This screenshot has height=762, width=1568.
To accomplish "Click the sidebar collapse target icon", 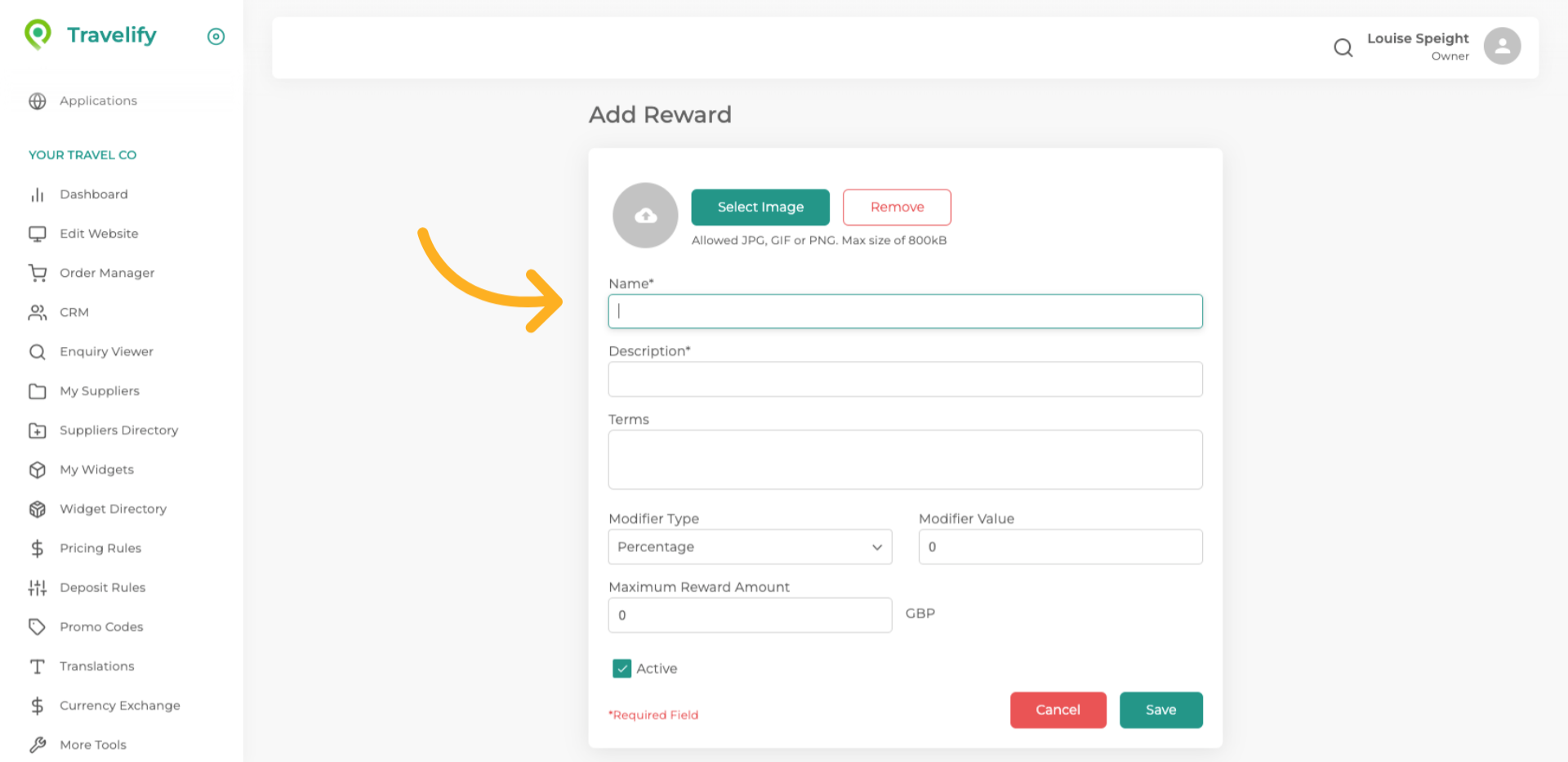I will pos(216,36).
